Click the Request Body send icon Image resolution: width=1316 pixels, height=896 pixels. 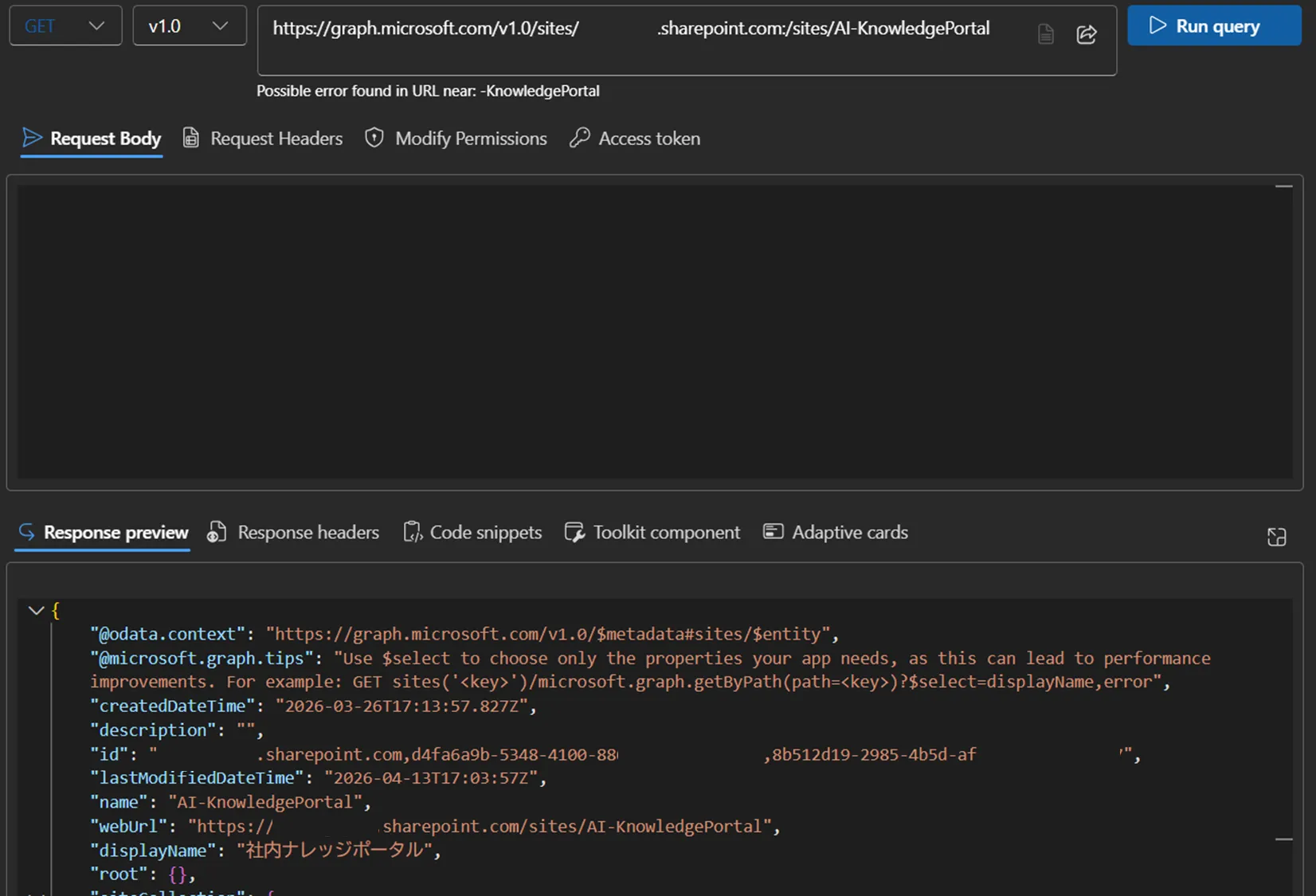click(32, 138)
